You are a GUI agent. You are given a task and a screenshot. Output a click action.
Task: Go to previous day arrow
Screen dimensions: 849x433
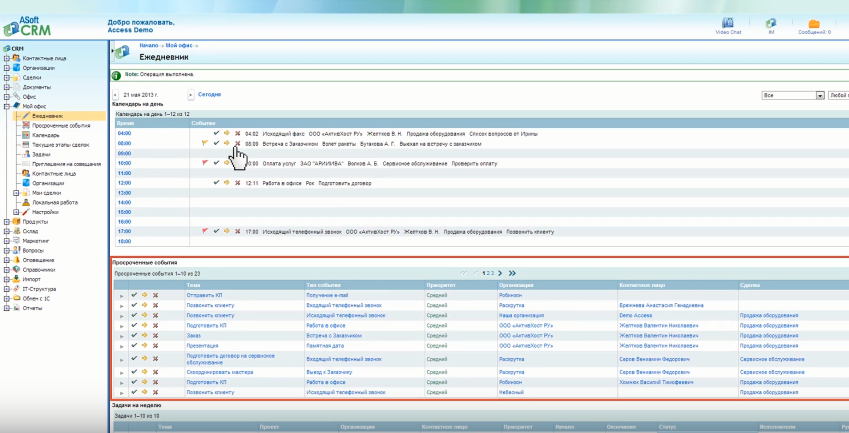click(x=115, y=95)
